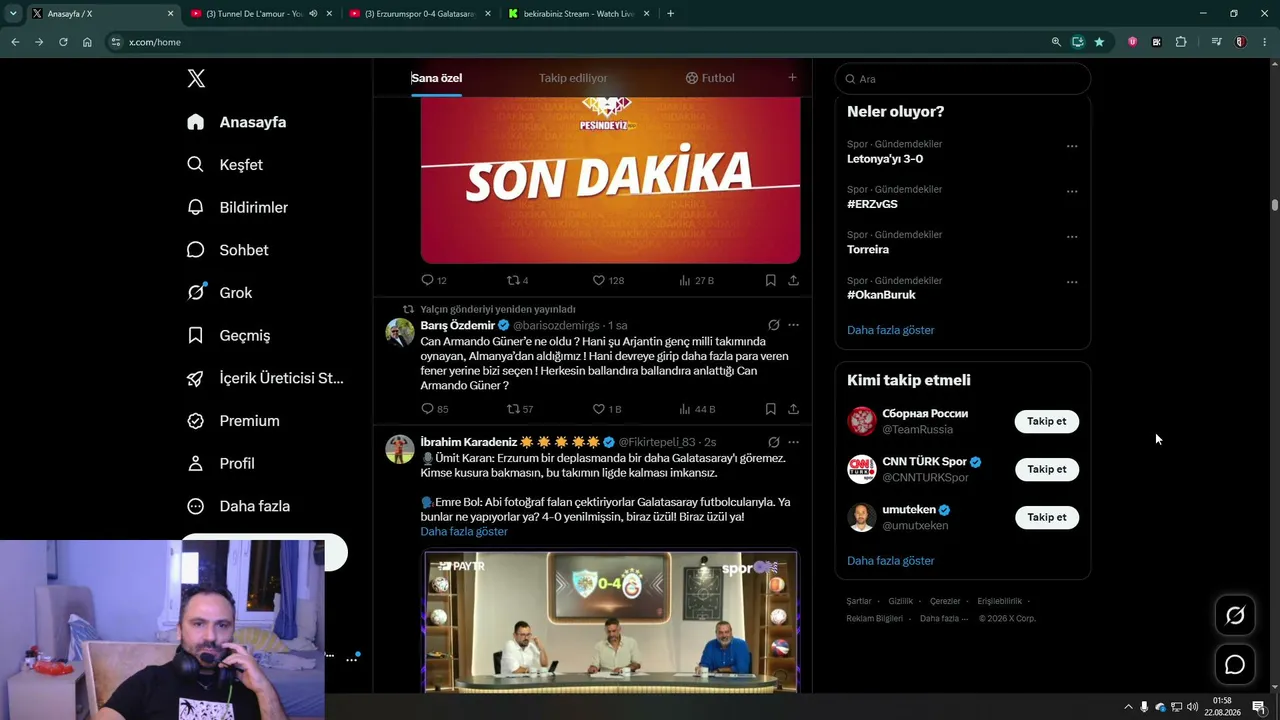This screenshot has height=720, width=1280.
Task: Open the floating Grok button
Action: [1235, 616]
